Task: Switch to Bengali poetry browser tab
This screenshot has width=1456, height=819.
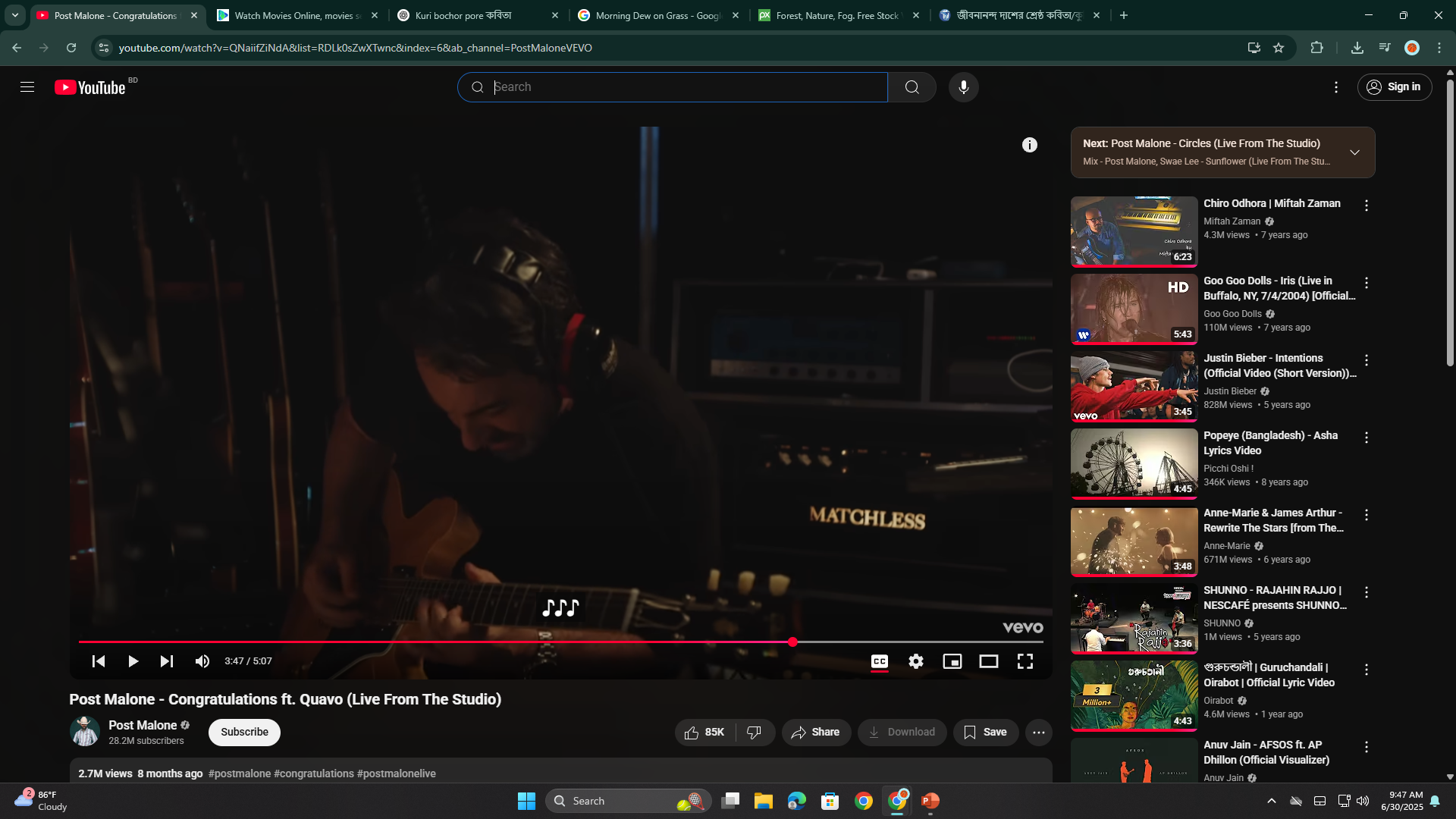Action: point(1019,15)
